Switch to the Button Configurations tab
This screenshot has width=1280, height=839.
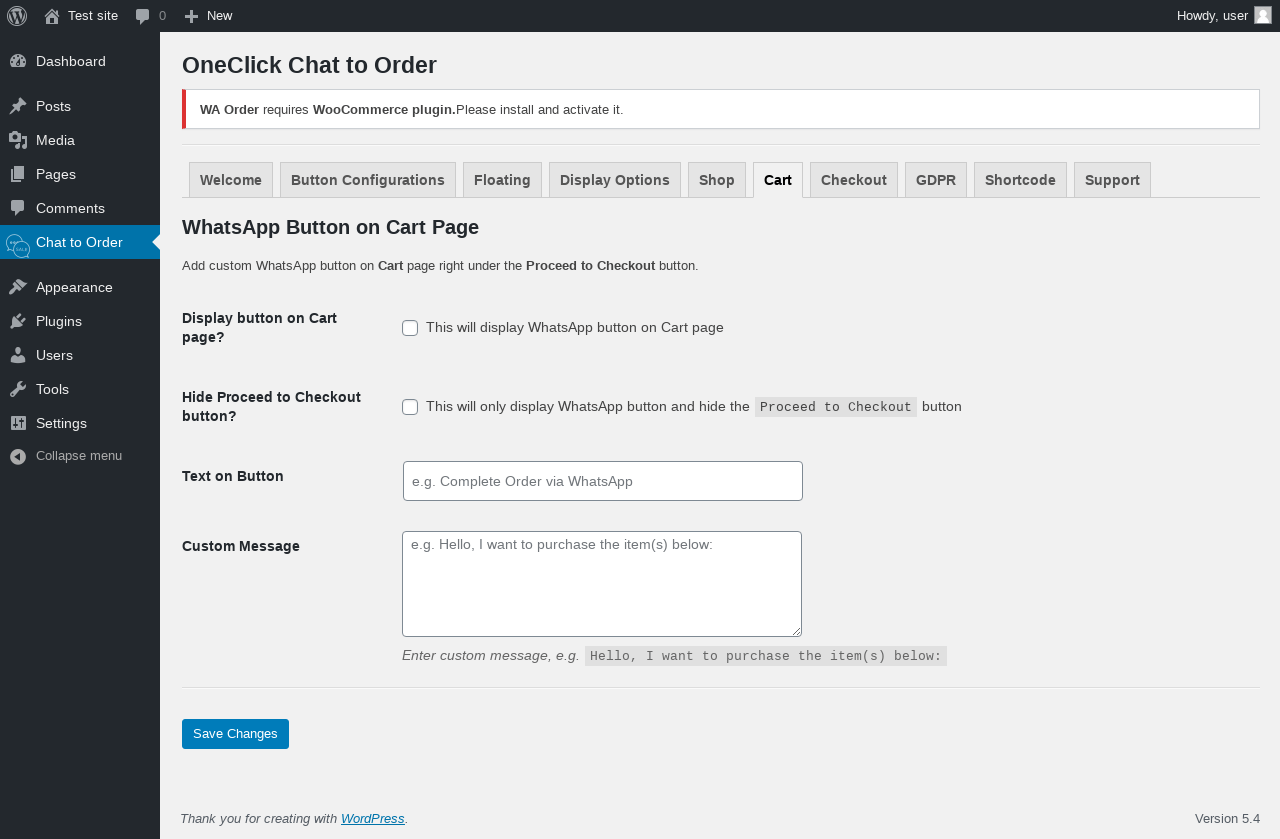pyautogui.click(x=368, y=180)
